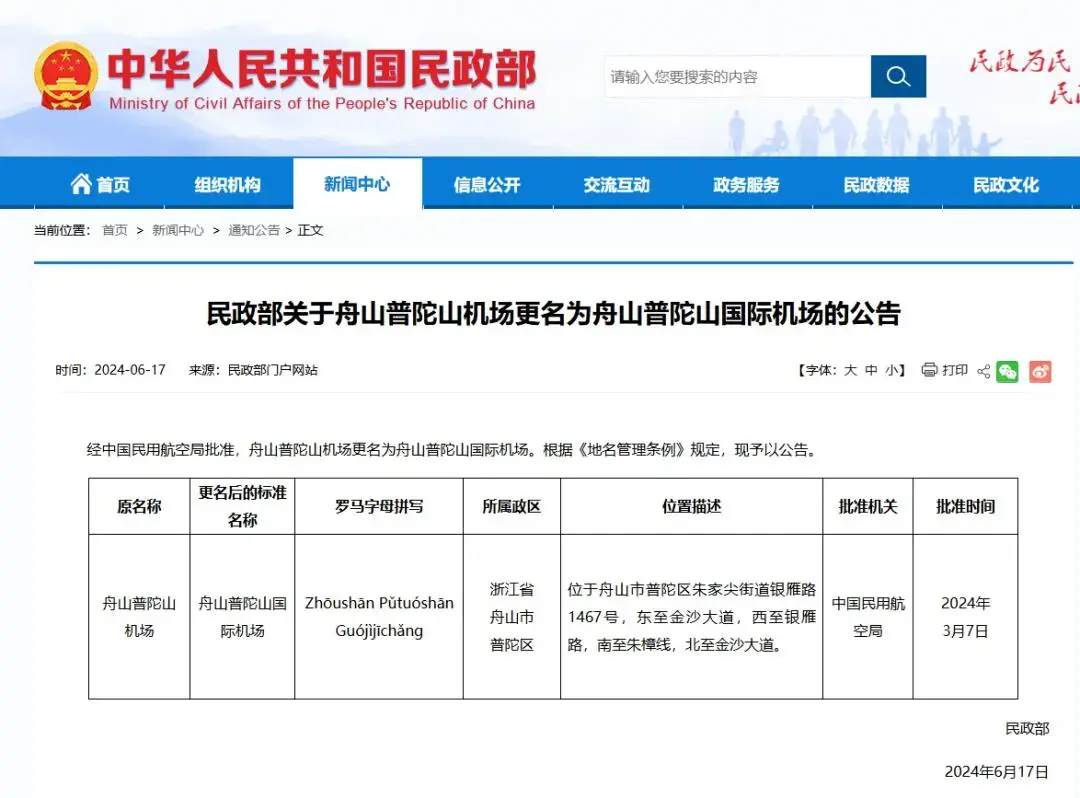Open the 政务服务 menu
This screenshot has width=1080, height=798.
pos(746,183)
